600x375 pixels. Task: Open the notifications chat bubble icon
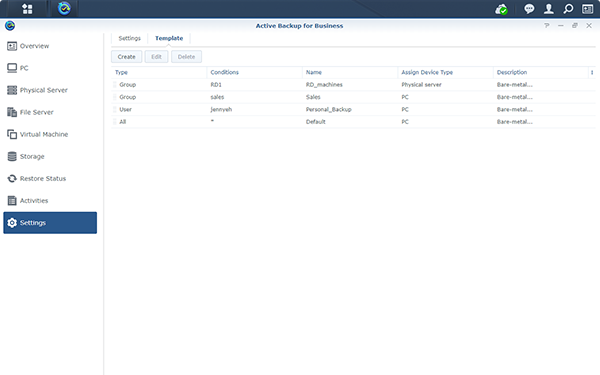(x=529, y=9)
